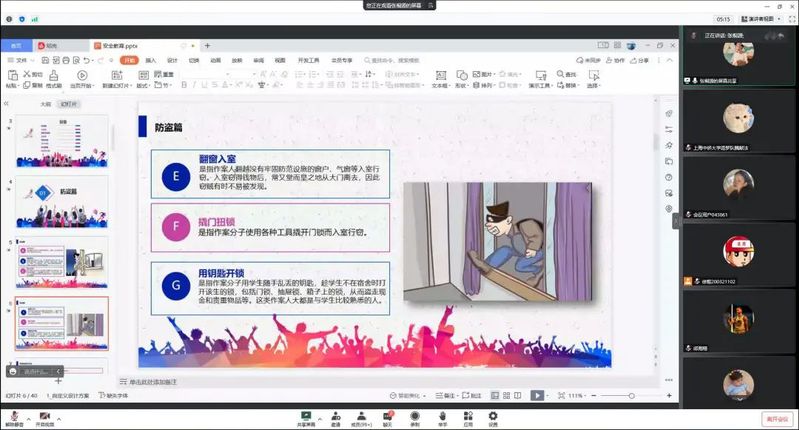Toggle microphone with 解除静音
799x430 pixels.
pos(14,416)
